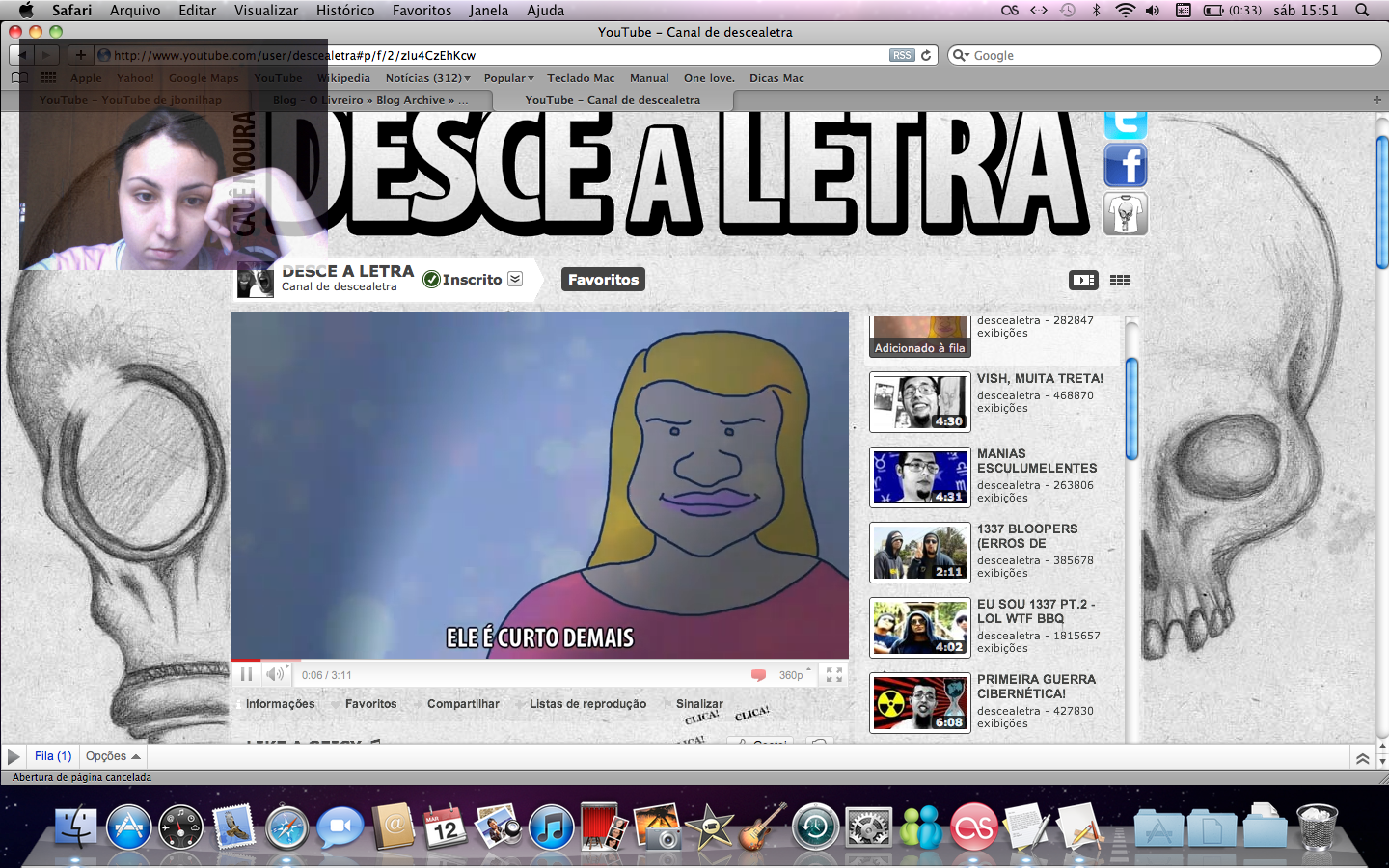Click the main page vertical scrollbar

coord(1382,203)
